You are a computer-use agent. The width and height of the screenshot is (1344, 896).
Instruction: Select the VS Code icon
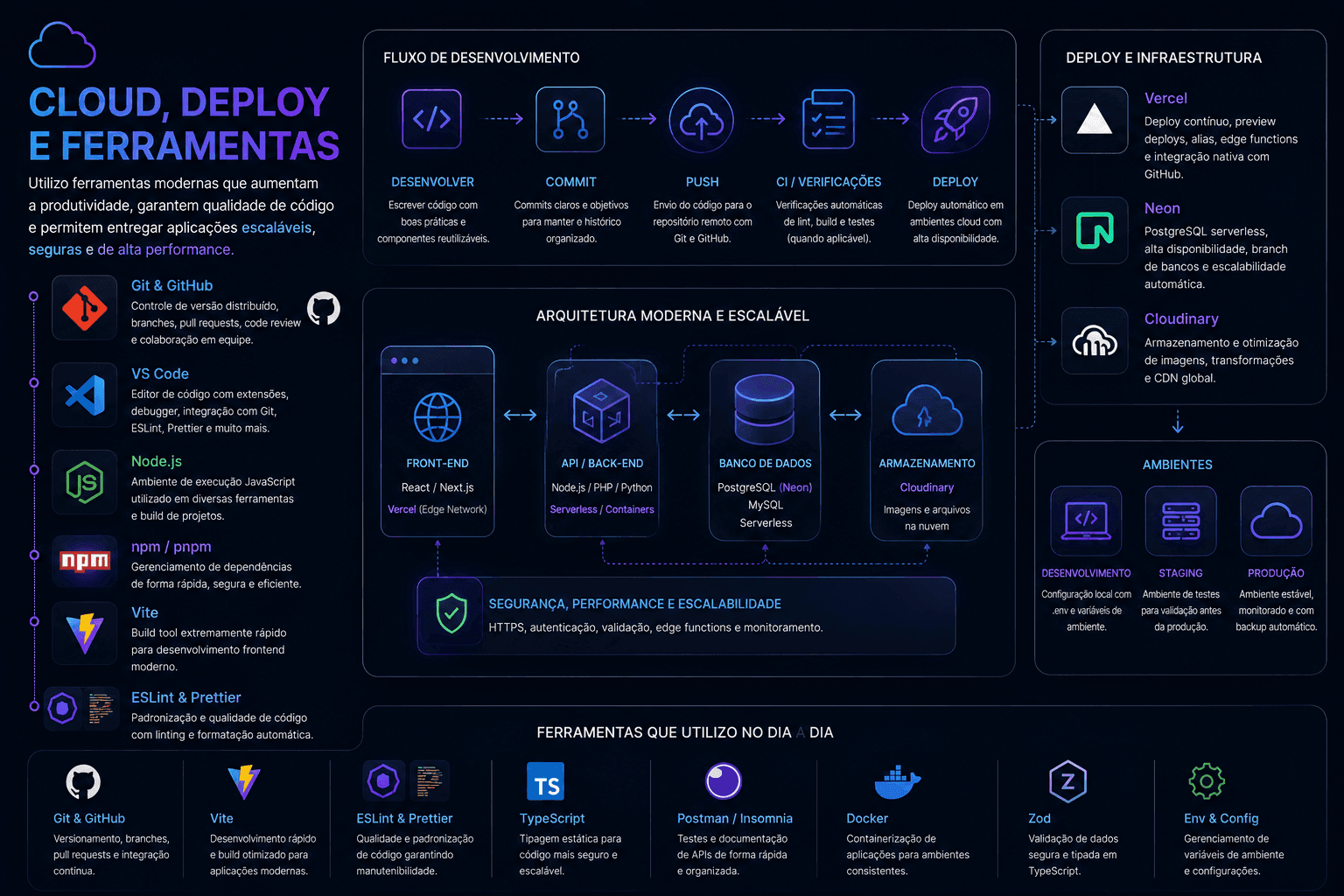pos(85,395)
